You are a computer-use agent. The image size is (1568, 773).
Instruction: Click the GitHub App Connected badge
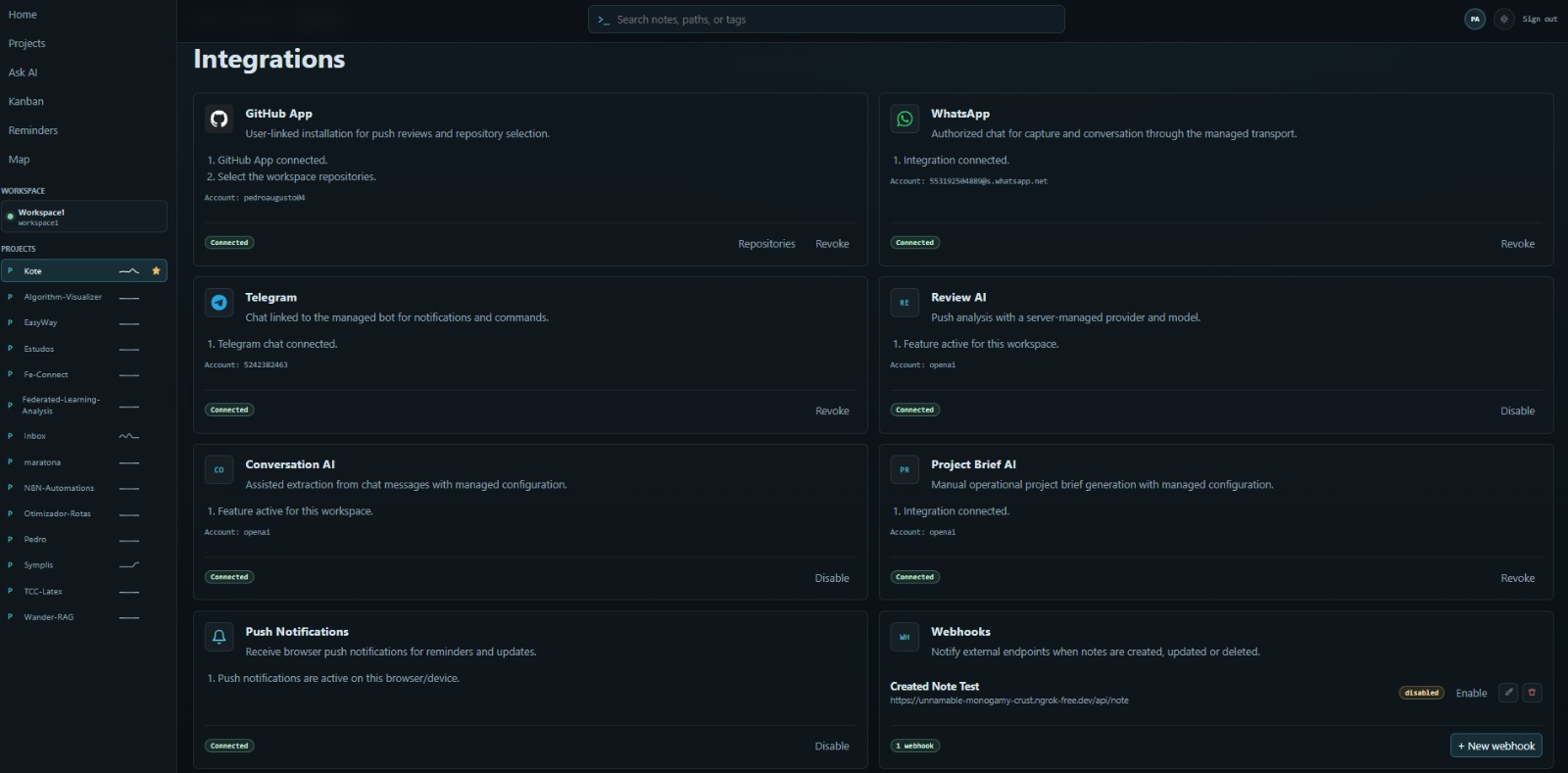pos(229,242)
